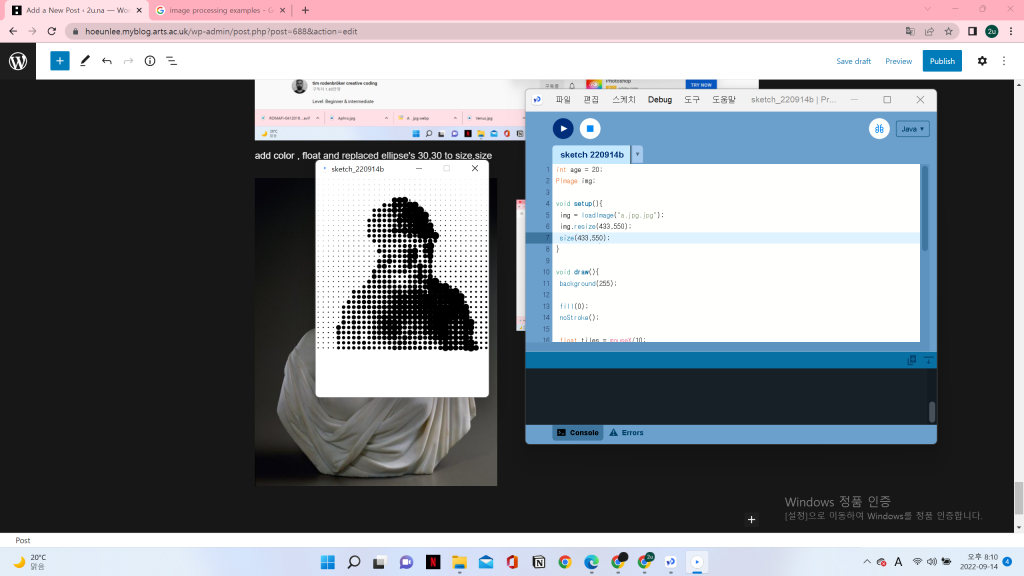Click the share page icon in address bar

click(929, 31)
